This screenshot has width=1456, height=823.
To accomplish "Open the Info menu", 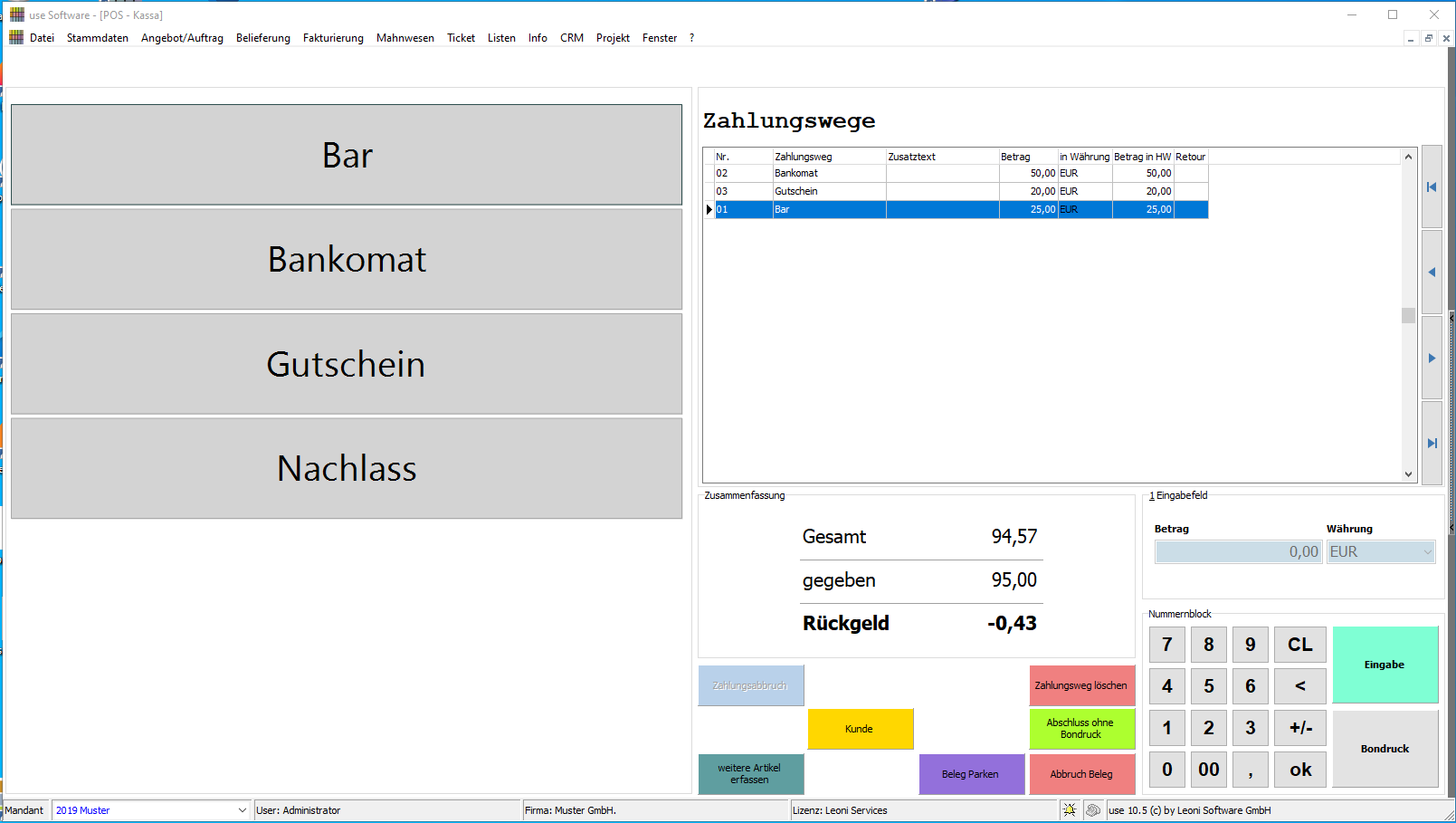I will click(538, 38).
